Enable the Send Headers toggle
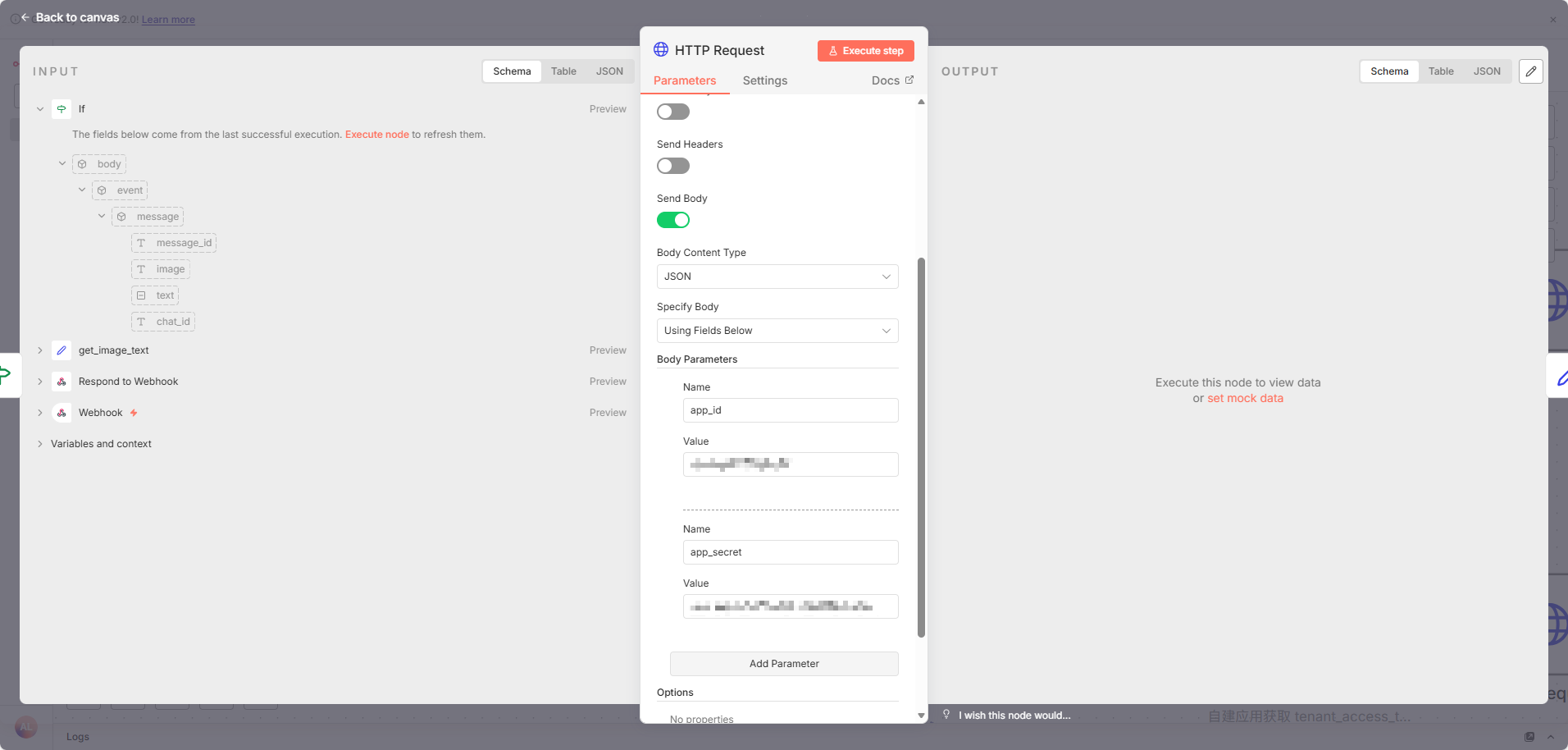This screenshot has width=1568, height=750. coord(672,166)
